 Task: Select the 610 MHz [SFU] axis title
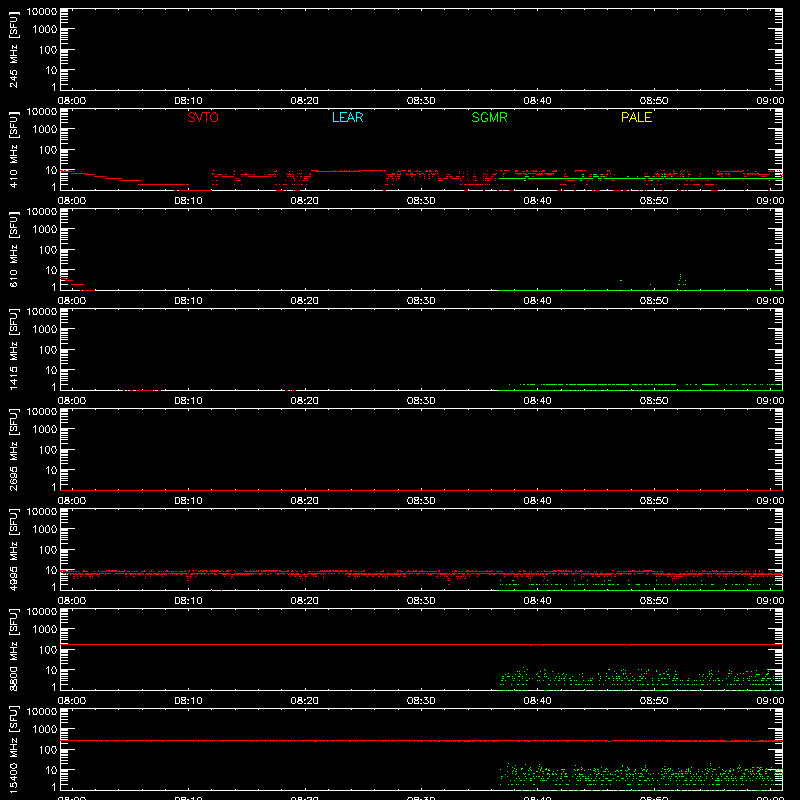pos(13,250)
